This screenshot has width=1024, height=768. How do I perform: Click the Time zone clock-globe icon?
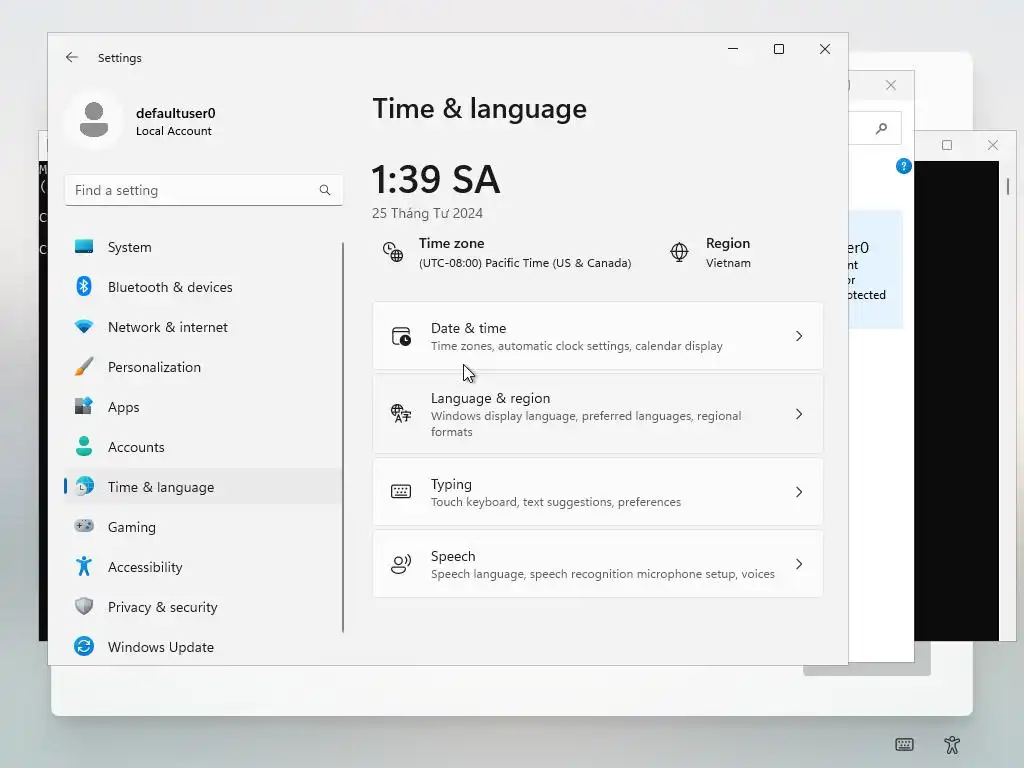click(x=392, y=252)
